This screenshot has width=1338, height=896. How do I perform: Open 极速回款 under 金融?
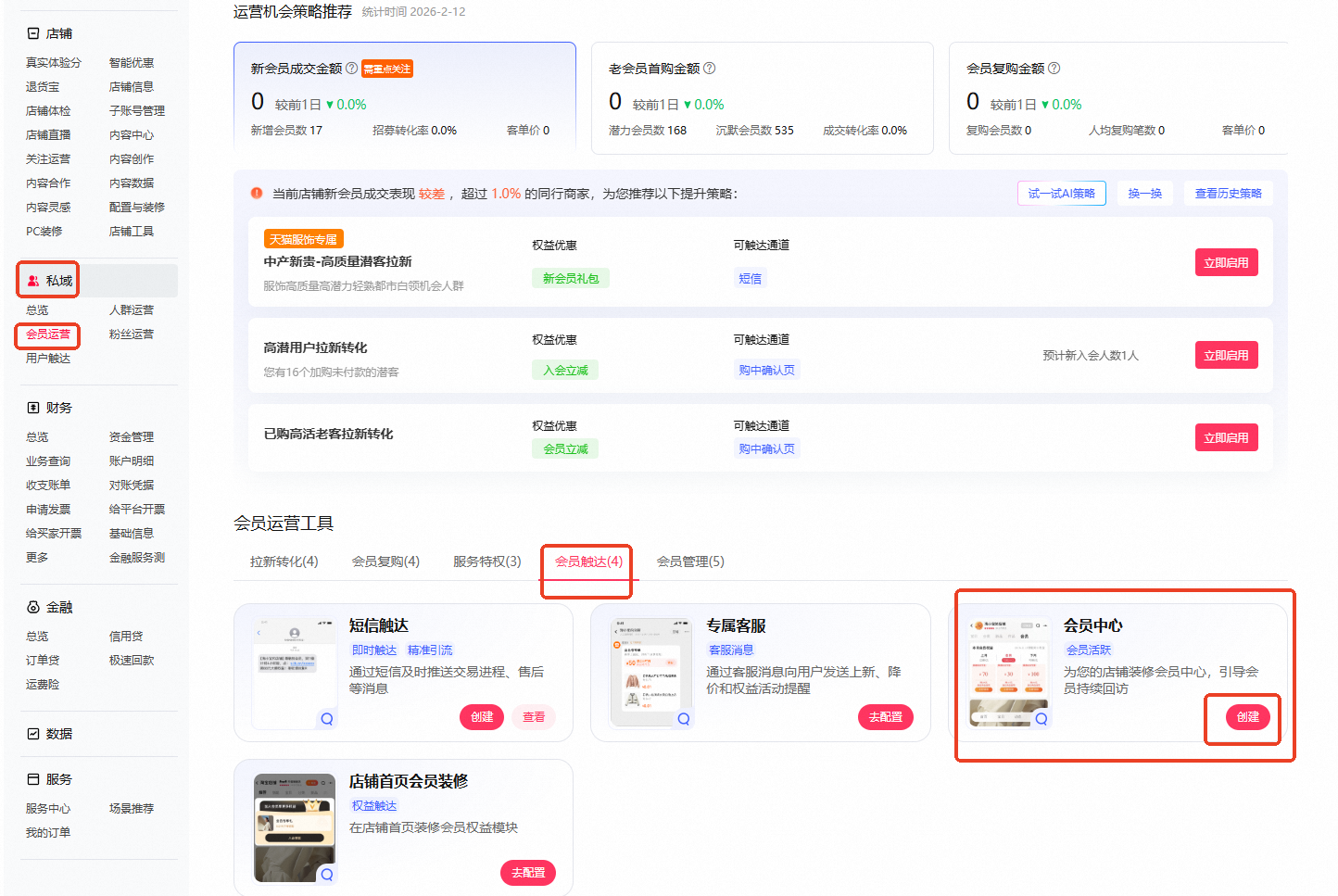point(132,661)
